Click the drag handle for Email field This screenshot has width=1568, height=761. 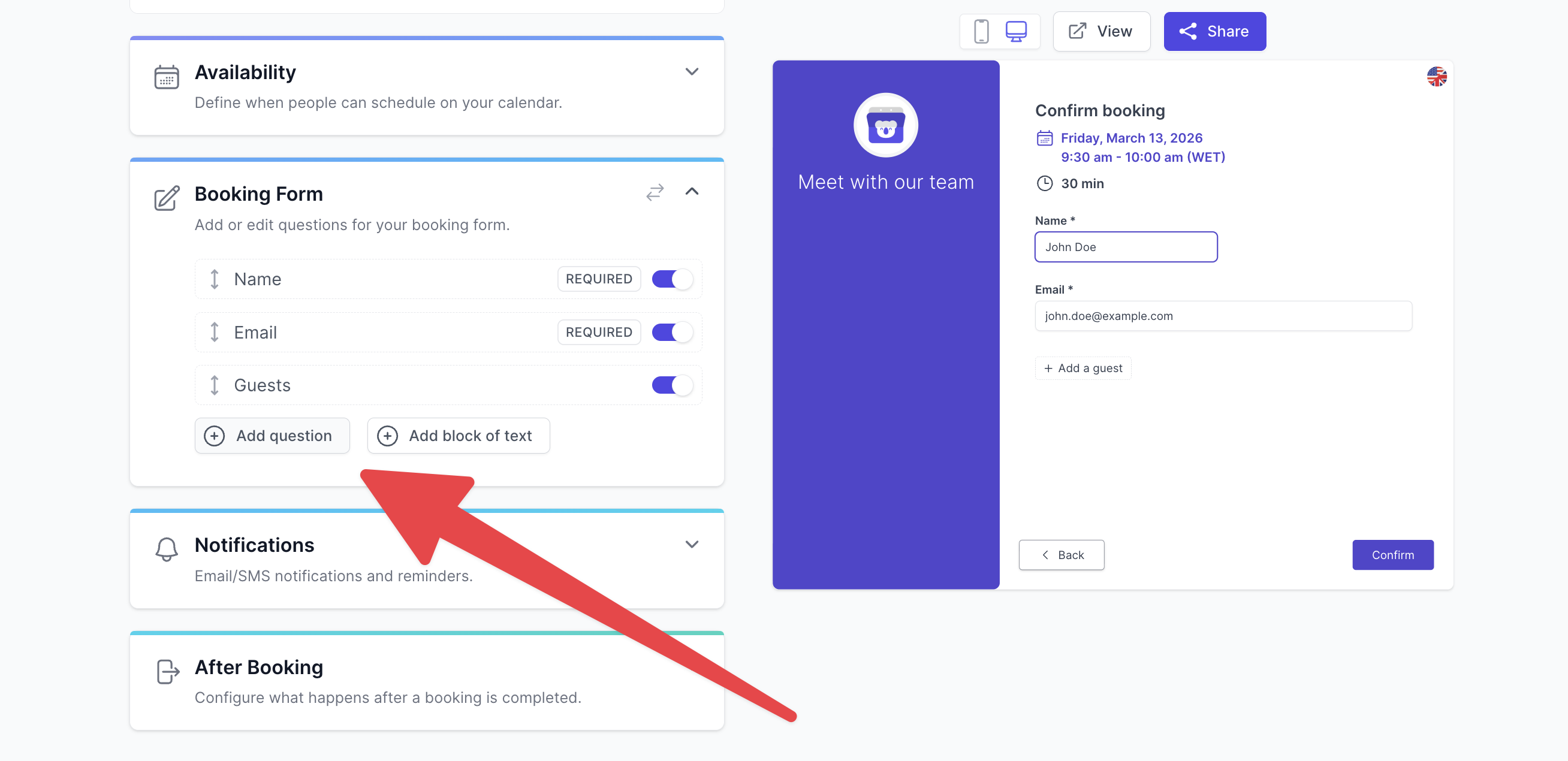click(x=214, y=332)
